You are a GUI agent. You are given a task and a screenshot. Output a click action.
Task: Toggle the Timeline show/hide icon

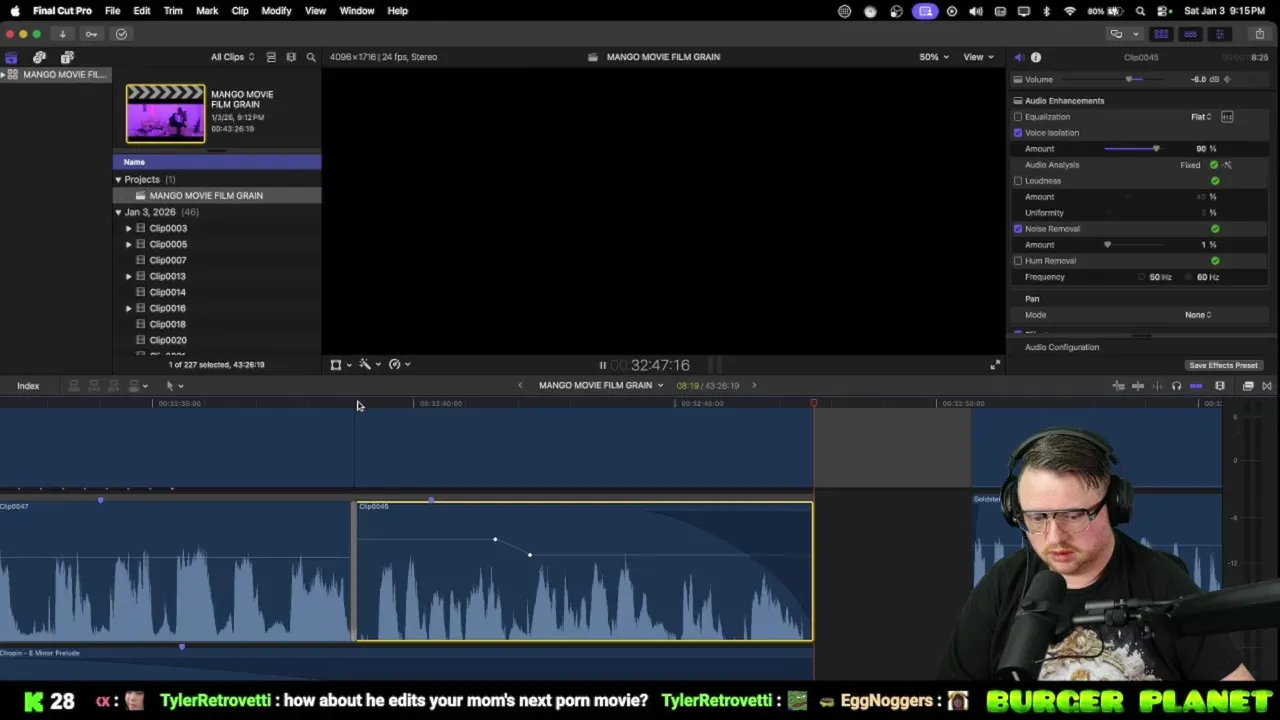click(1190, 34)
